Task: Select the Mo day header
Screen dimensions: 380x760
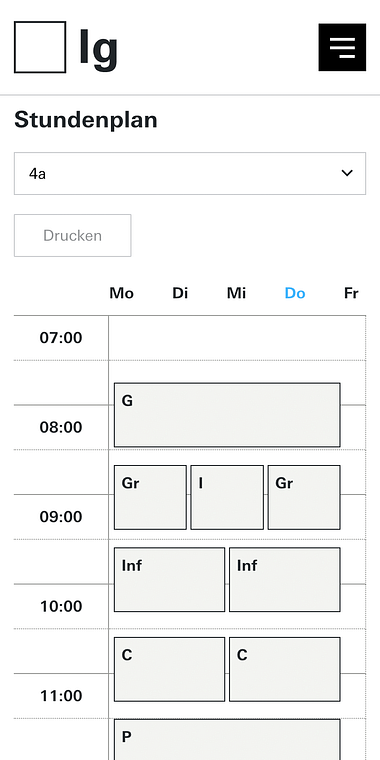Action: [x=122, y=293]
